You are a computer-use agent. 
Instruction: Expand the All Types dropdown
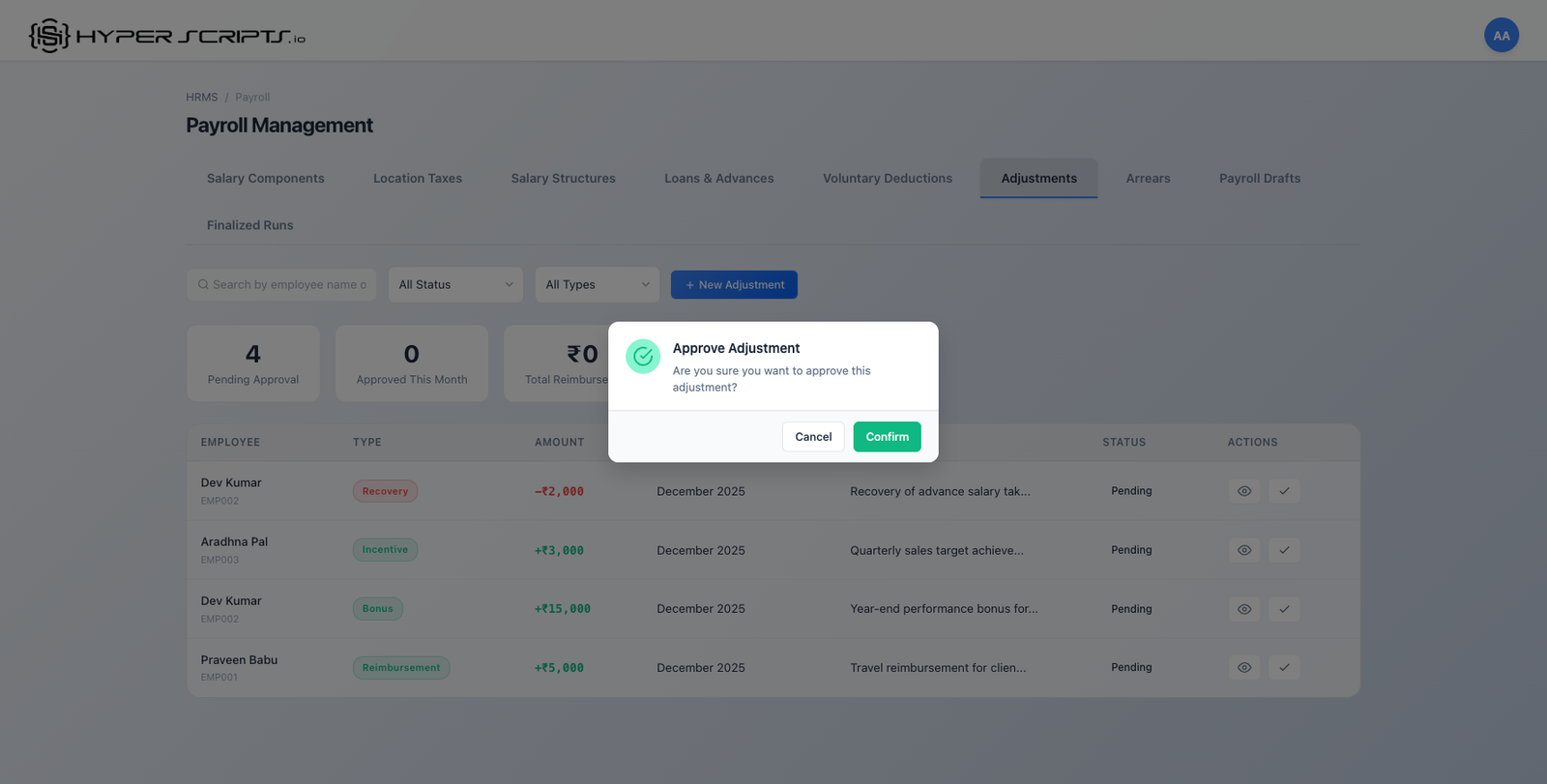point(597,285)
